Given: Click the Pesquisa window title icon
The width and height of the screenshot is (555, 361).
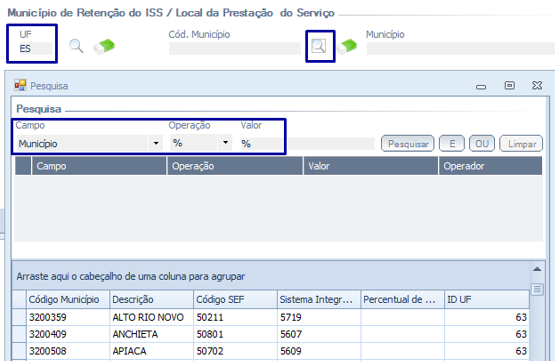Looking at the screenshot, I should [20, 85].
